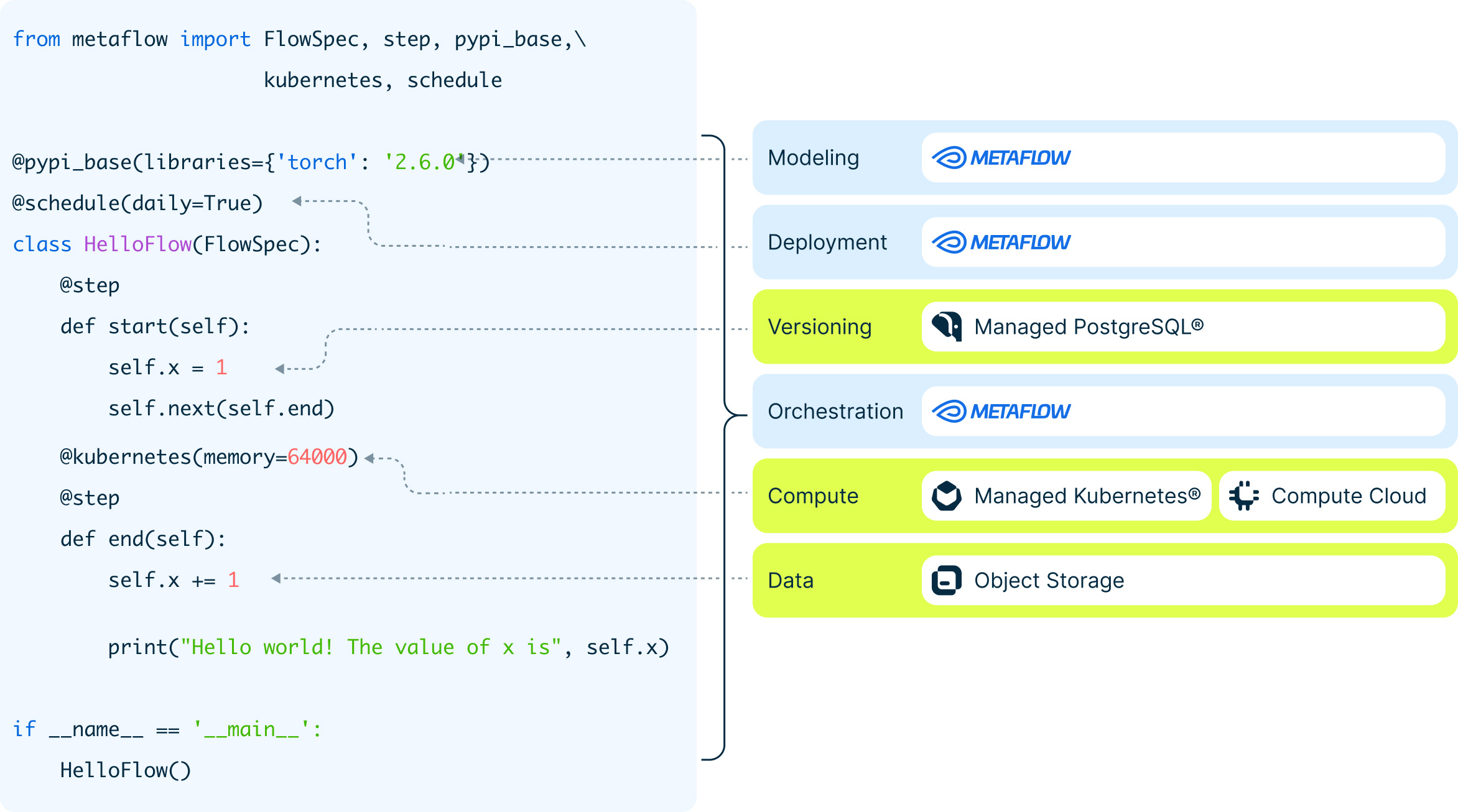The height and width of the screenshot is (812, 1458).
Task: Click the Managed Kubernetes hexagon icon
Action: pos(947,496)
